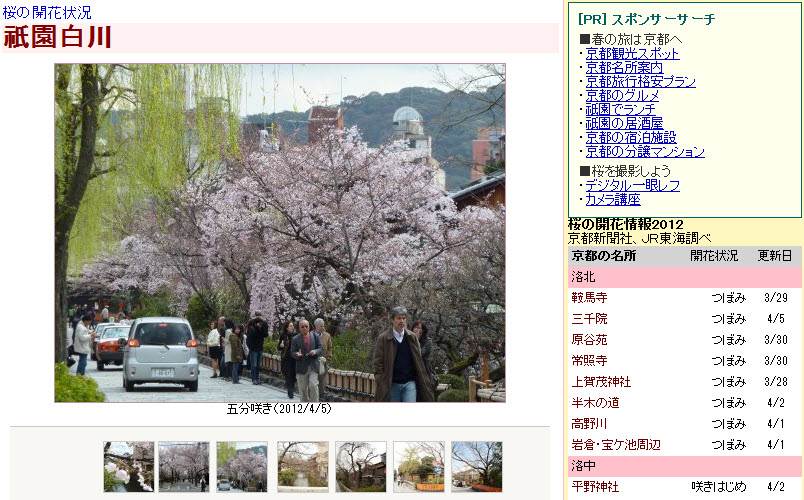Select the 上賀茂神社 entry

click(601, 382)
